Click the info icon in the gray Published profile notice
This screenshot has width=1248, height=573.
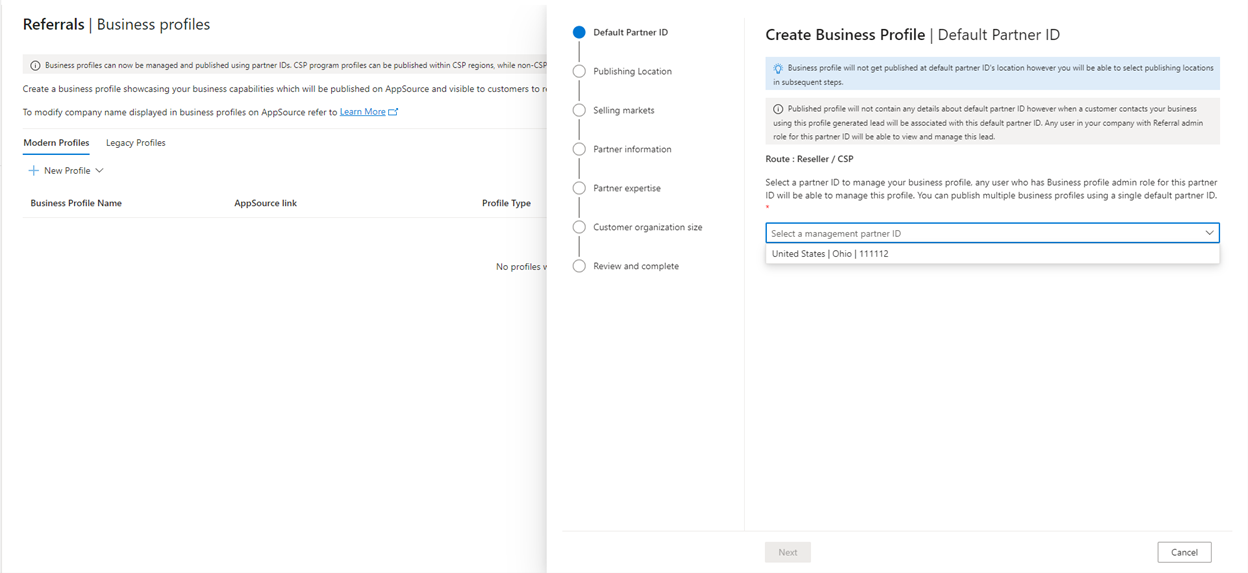click(x=778, y=108)
